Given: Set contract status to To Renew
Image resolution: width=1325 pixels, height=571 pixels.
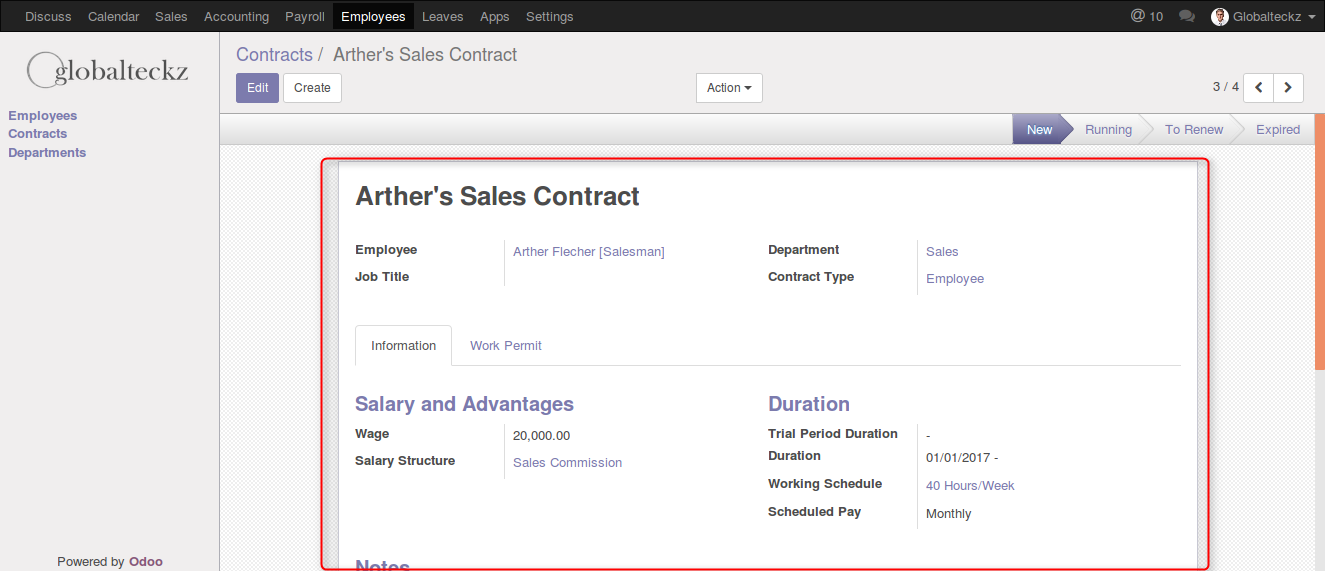Looking at the screenshot, I should tap(1193, 129).
